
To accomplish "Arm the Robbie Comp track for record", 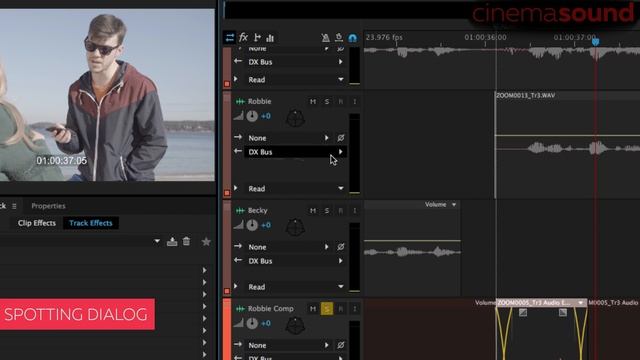I will pos(341,309).
